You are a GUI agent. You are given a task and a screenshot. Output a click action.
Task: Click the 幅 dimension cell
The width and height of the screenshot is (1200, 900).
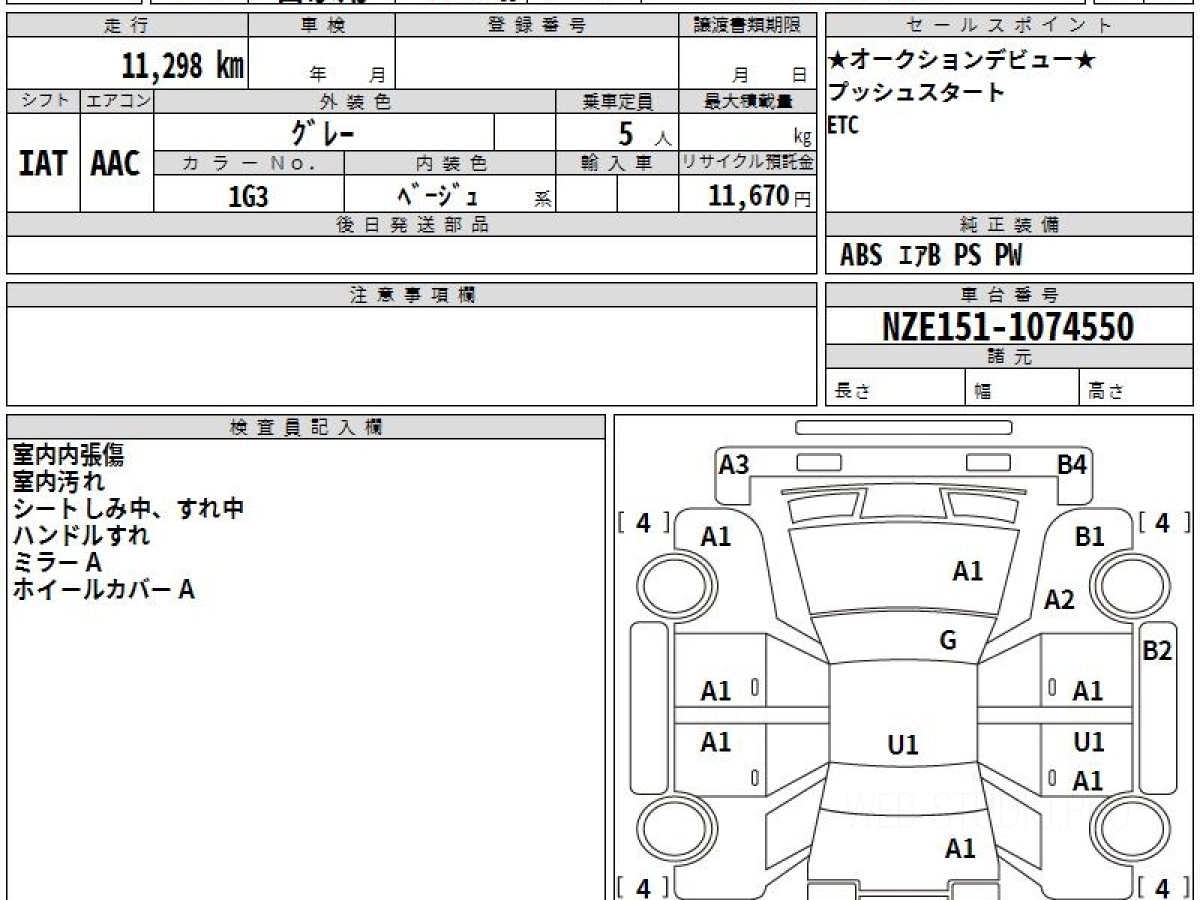coord(1022,388)
